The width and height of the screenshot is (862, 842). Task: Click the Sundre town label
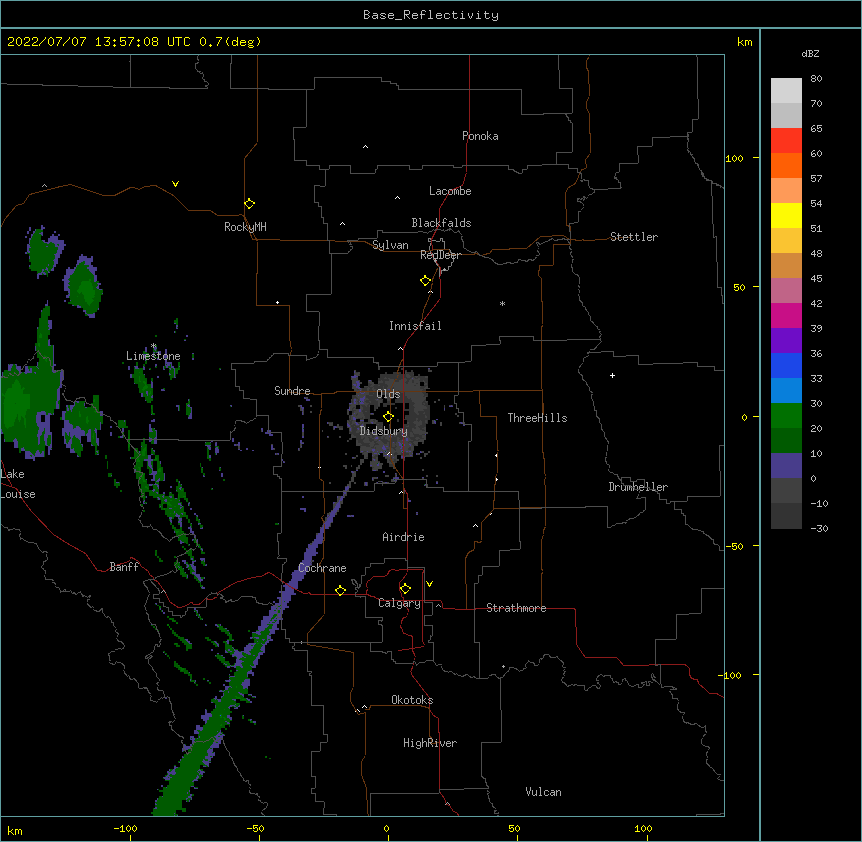[x=292, y=391]
